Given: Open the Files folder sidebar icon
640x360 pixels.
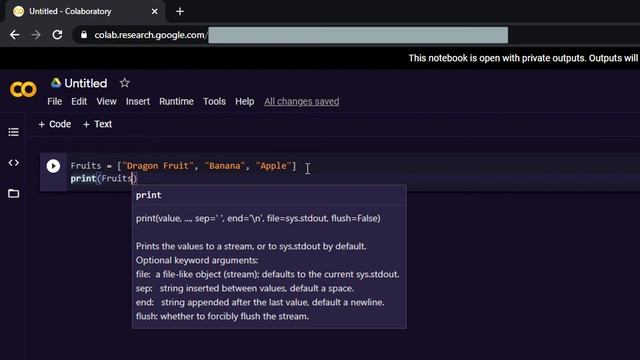Looking at the screenshot, I should coord(13,193).
